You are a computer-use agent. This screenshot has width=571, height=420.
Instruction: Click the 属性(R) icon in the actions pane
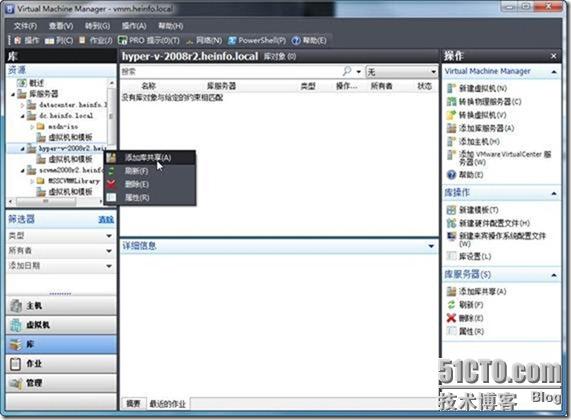pyautogui.click(x=451, y=331)
